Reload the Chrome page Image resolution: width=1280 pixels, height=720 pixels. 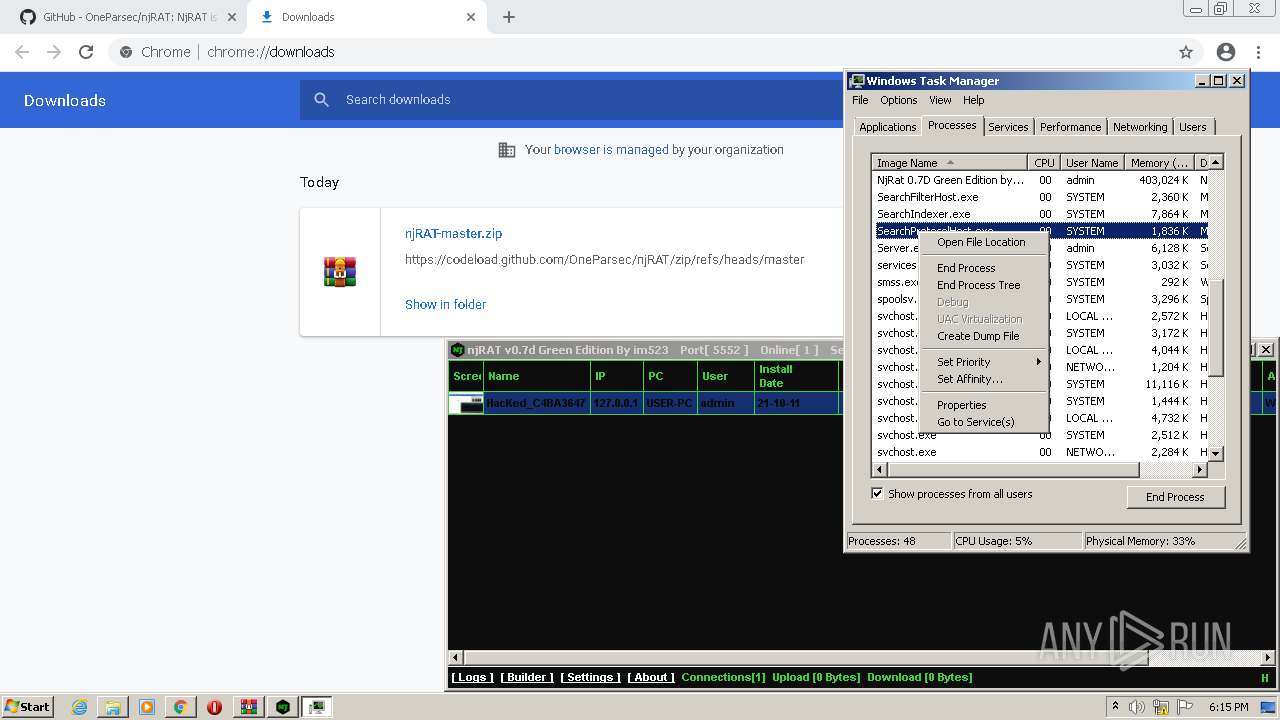[x=86, y=52]
